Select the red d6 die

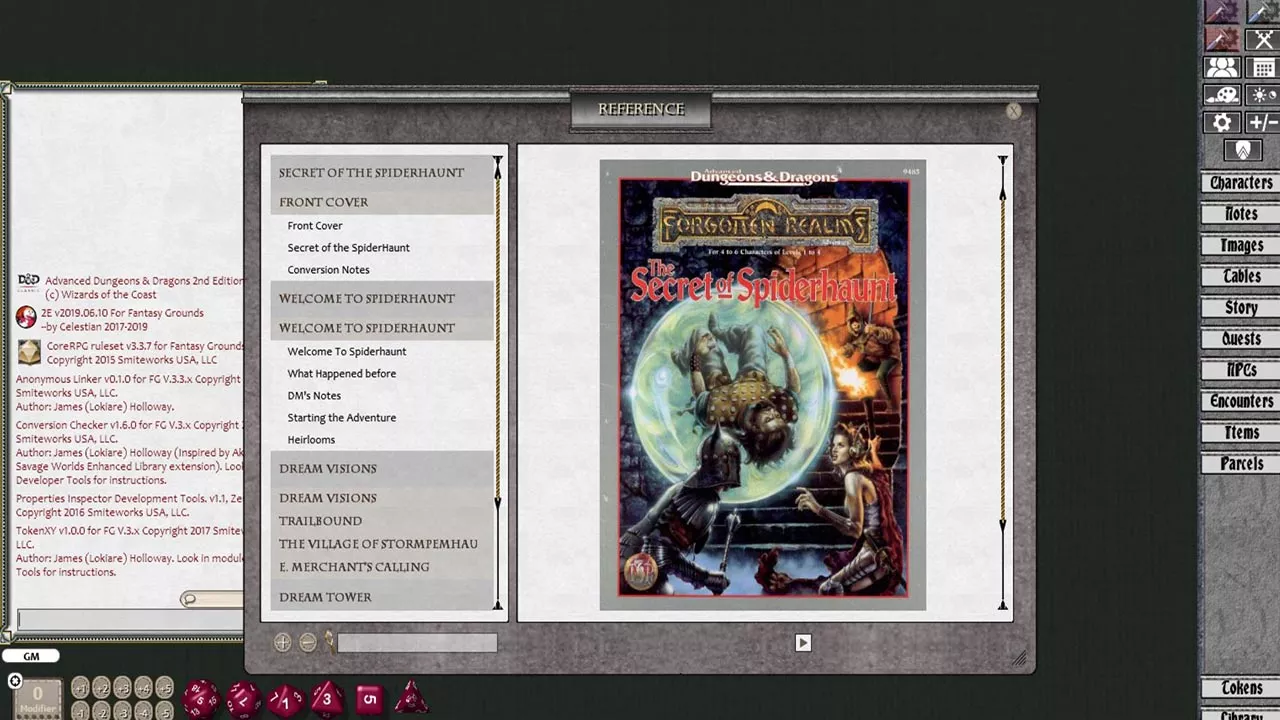click(x=368, y=698)
